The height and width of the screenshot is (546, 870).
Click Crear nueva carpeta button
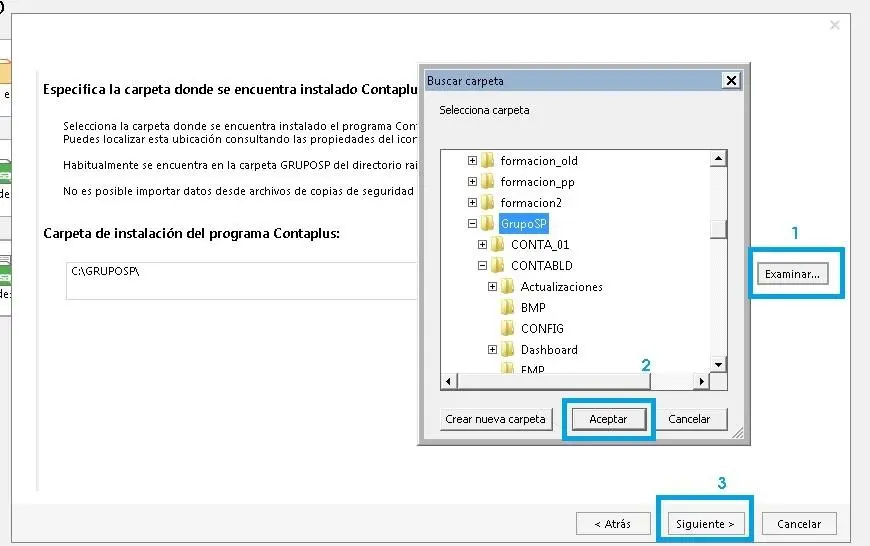click(495, 419)
